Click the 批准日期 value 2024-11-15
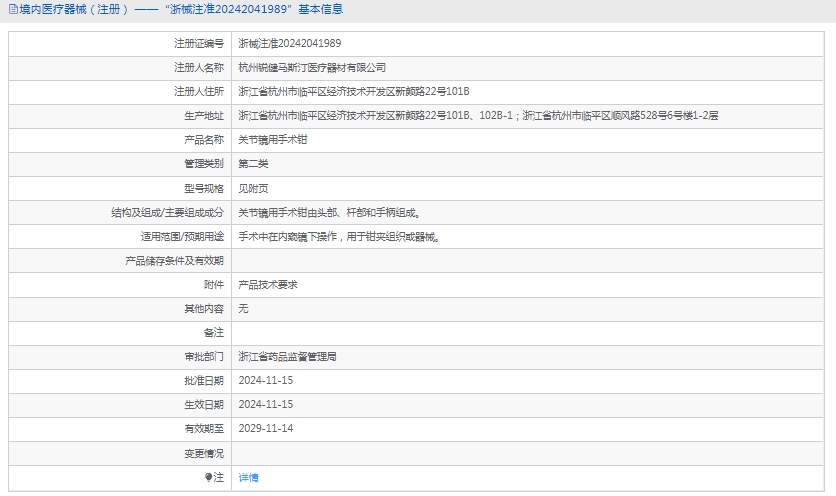This screenshot has height=496, width=836. point(265,380)
